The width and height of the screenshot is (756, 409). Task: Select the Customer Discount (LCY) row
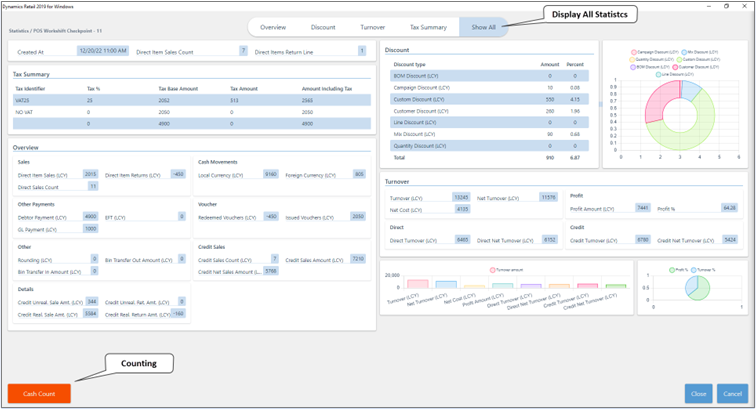click(x=489, y=111)
